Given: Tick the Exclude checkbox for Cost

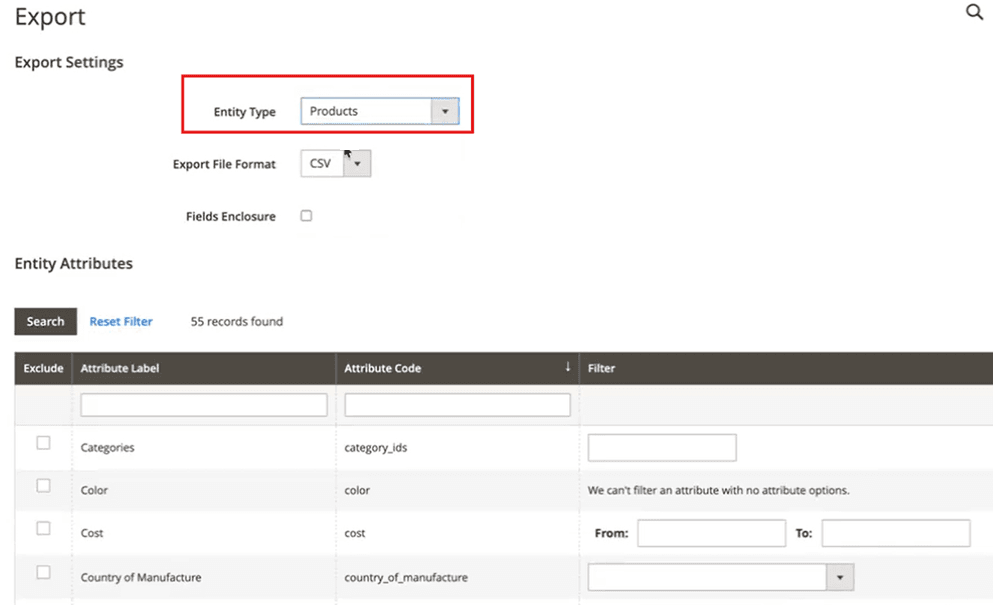Looking at the screenshot, I should point(43,528).
